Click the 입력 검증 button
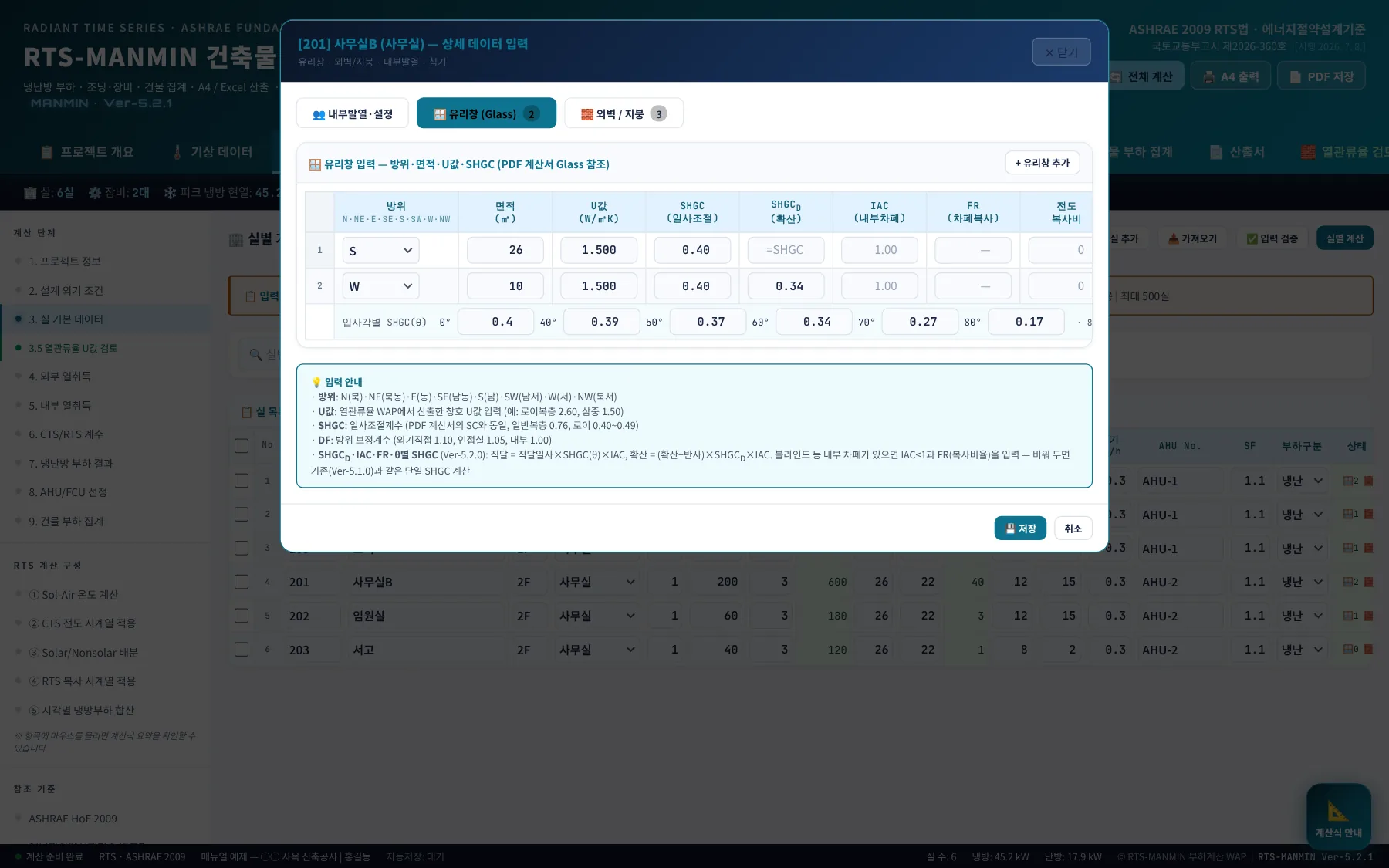1389x868 pixels. click(1273, 238)
